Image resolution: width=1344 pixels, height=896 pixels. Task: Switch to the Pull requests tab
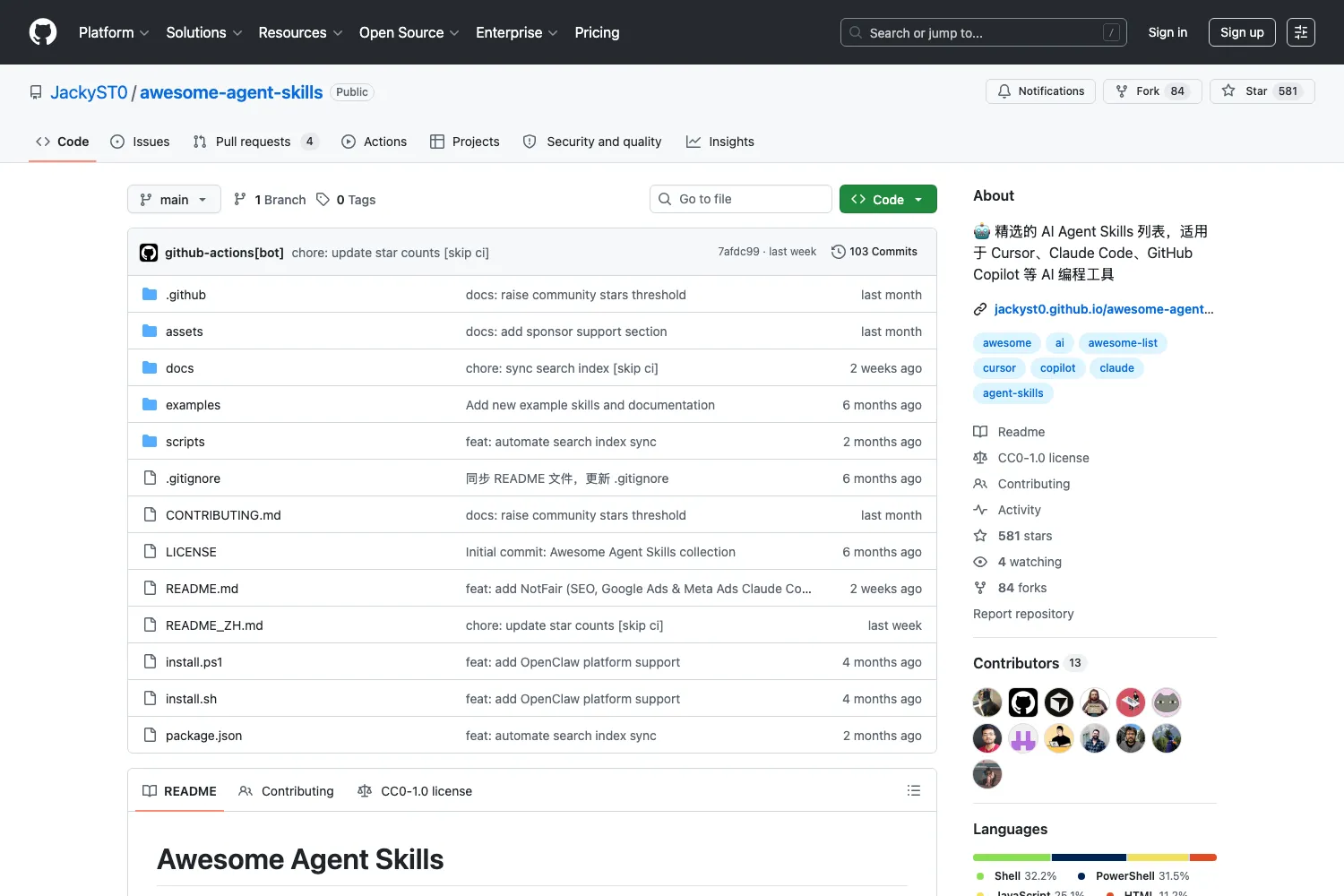point(255,142)
